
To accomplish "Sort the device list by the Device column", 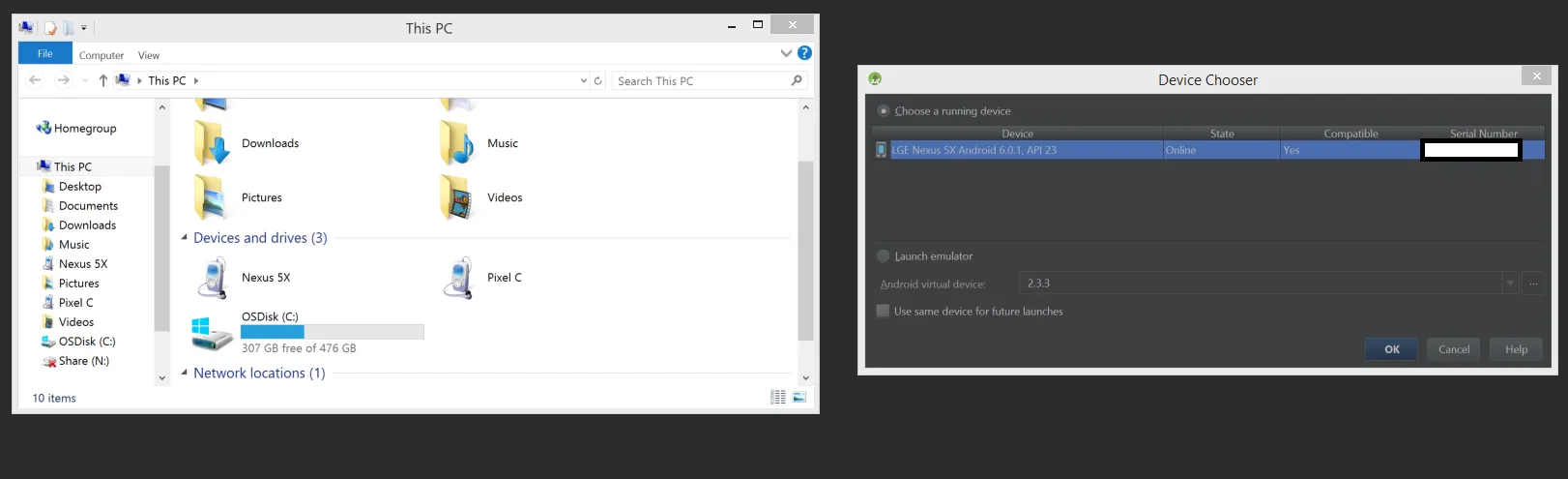I will 1017,134.
